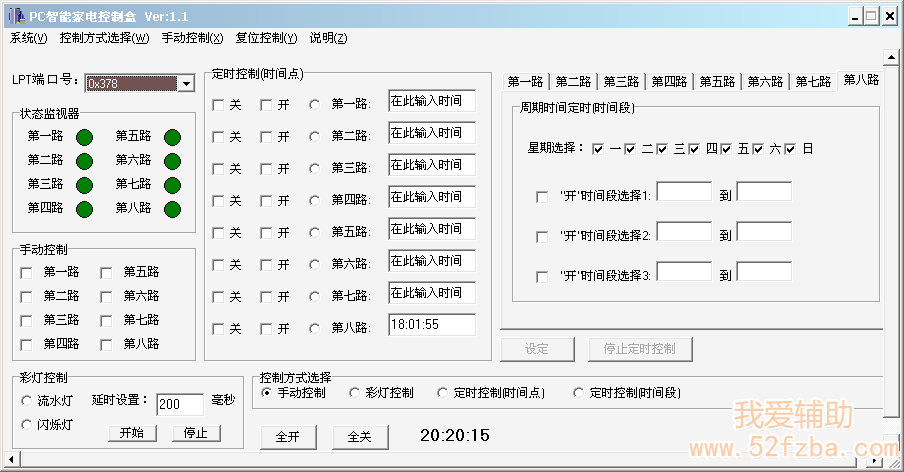Check 第八路 in the 手动控制 group
Screen dimensions: 904x472
106,345
